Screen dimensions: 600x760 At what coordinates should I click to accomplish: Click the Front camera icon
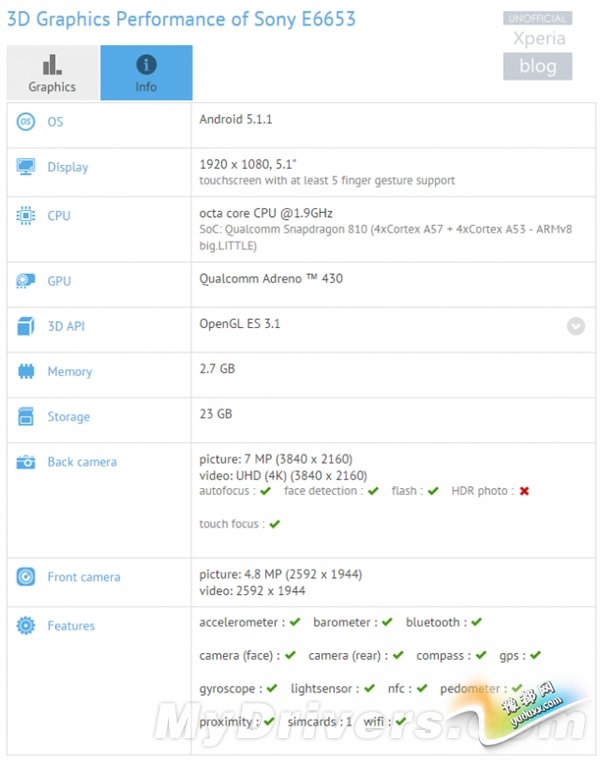26,577
